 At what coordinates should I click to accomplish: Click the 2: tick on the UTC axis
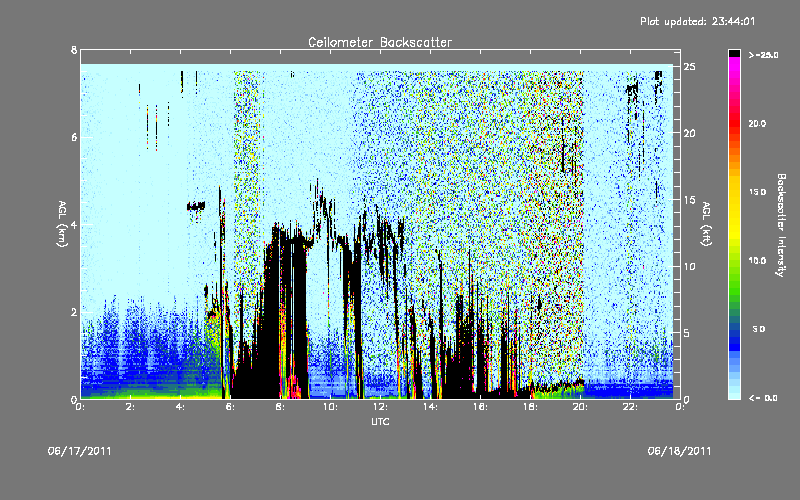(131, 407)
